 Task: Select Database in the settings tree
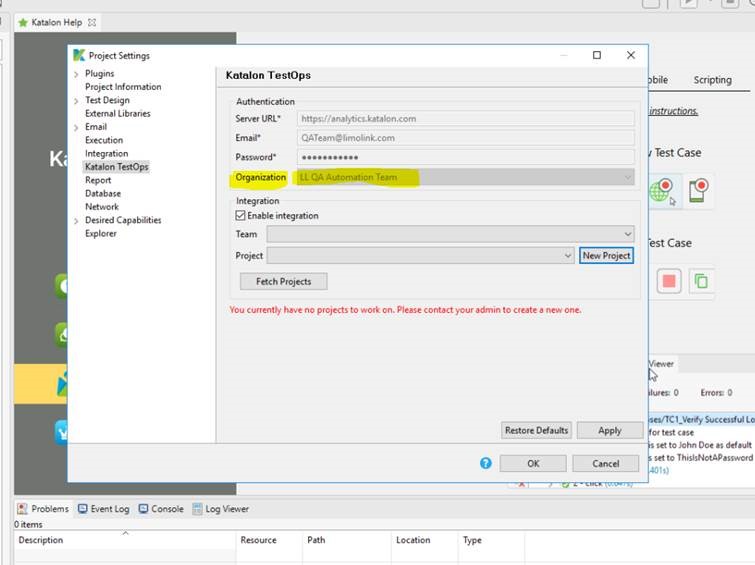pos(103,194)
